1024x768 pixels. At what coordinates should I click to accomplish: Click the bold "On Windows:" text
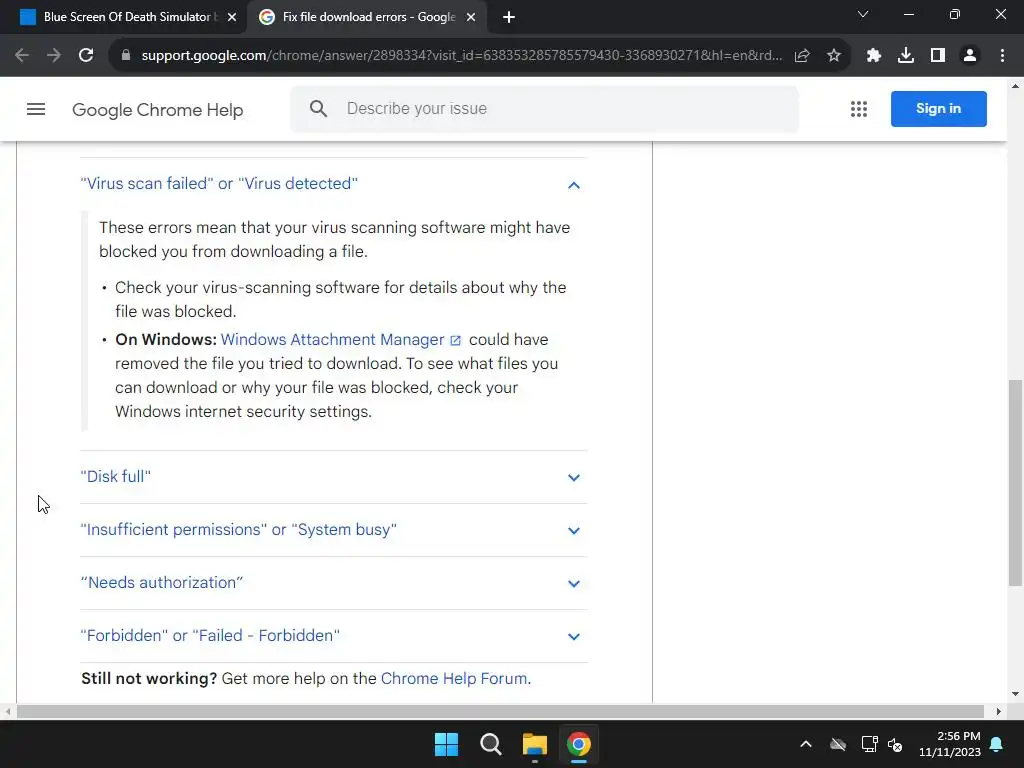click(x=166, y=340)
